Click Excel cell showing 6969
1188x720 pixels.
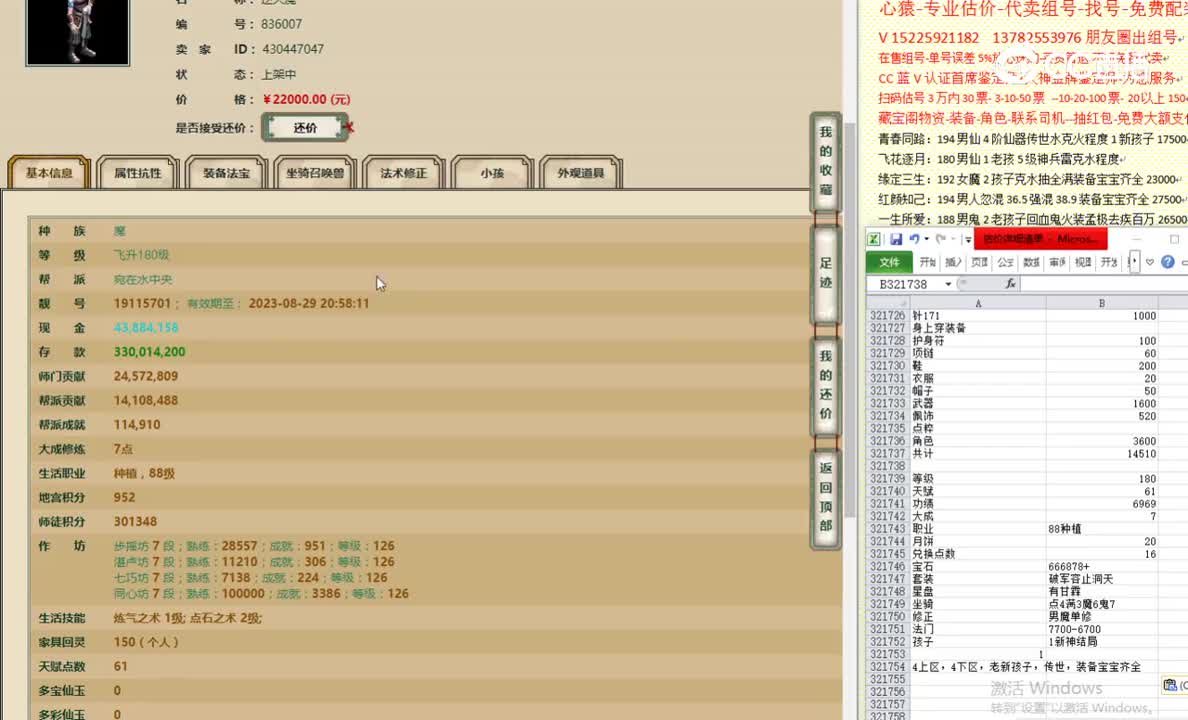pos(1102,503)
